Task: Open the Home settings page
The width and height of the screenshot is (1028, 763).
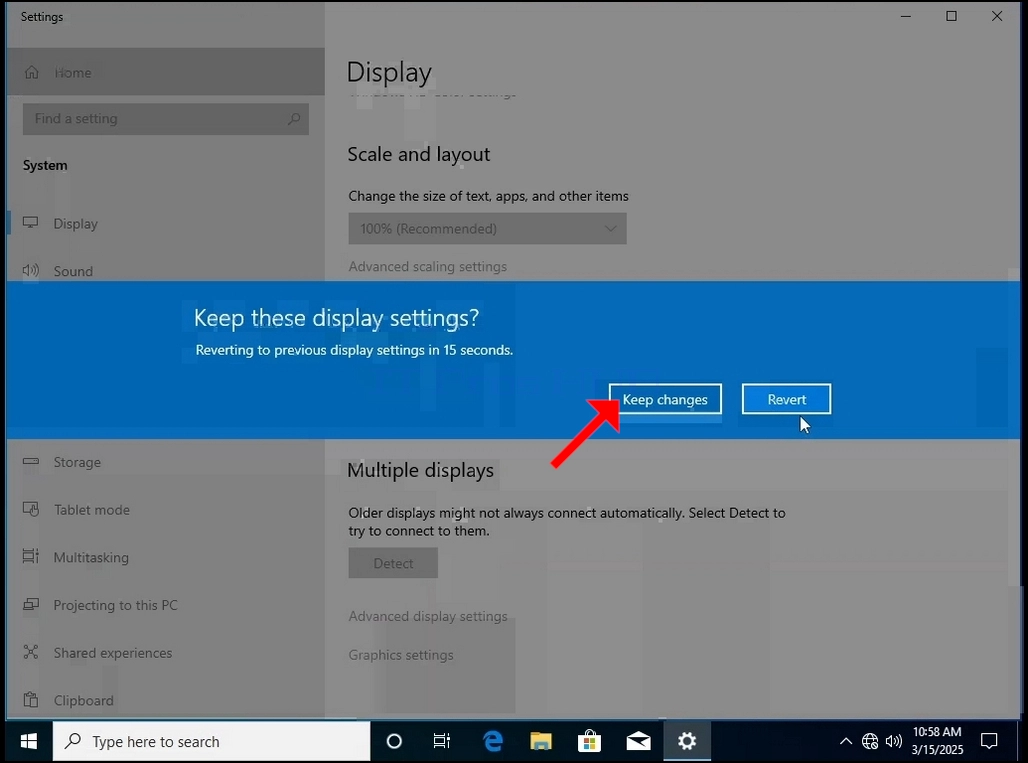Action: coord(165,72)
